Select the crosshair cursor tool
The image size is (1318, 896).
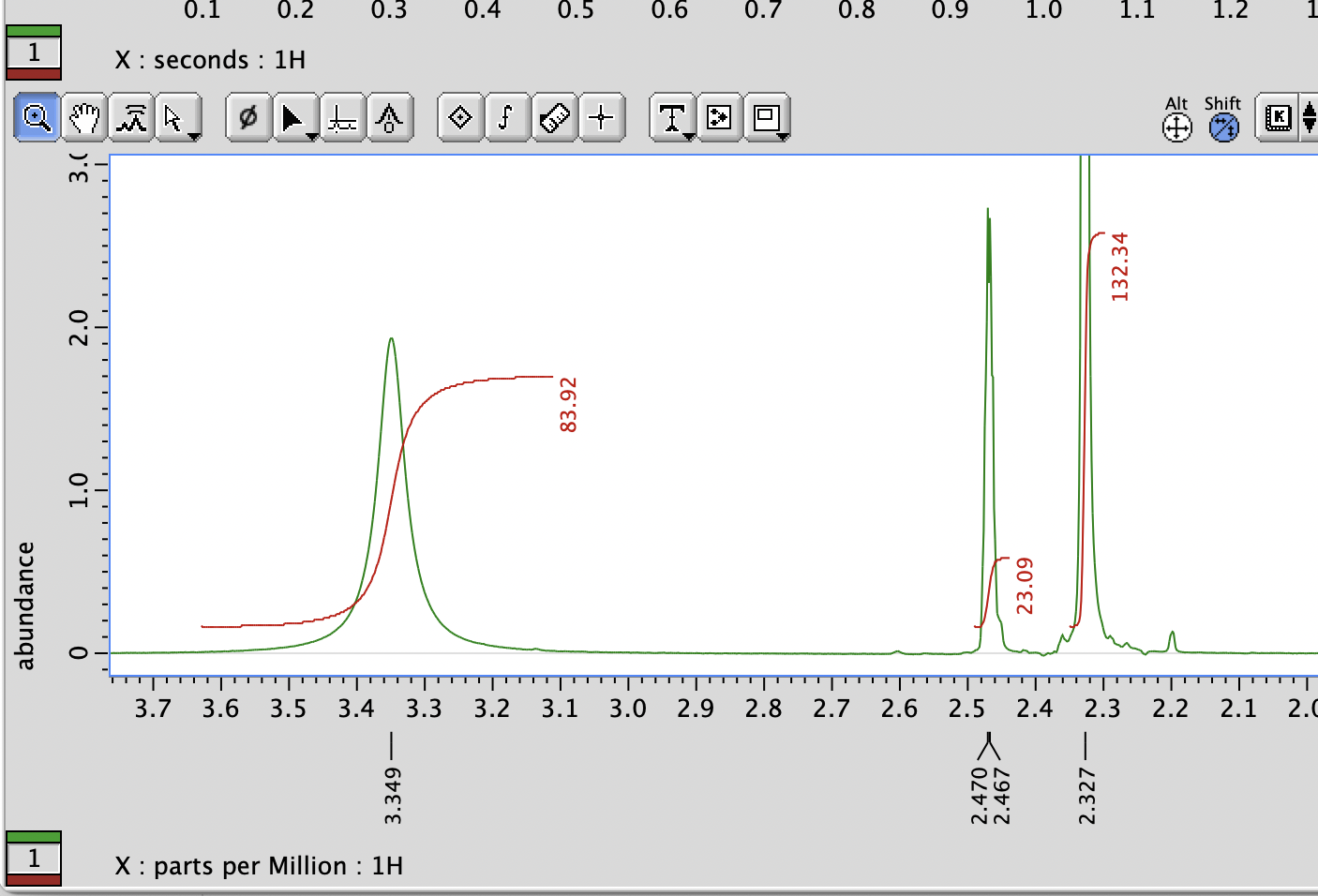click(x=602, y=118)
